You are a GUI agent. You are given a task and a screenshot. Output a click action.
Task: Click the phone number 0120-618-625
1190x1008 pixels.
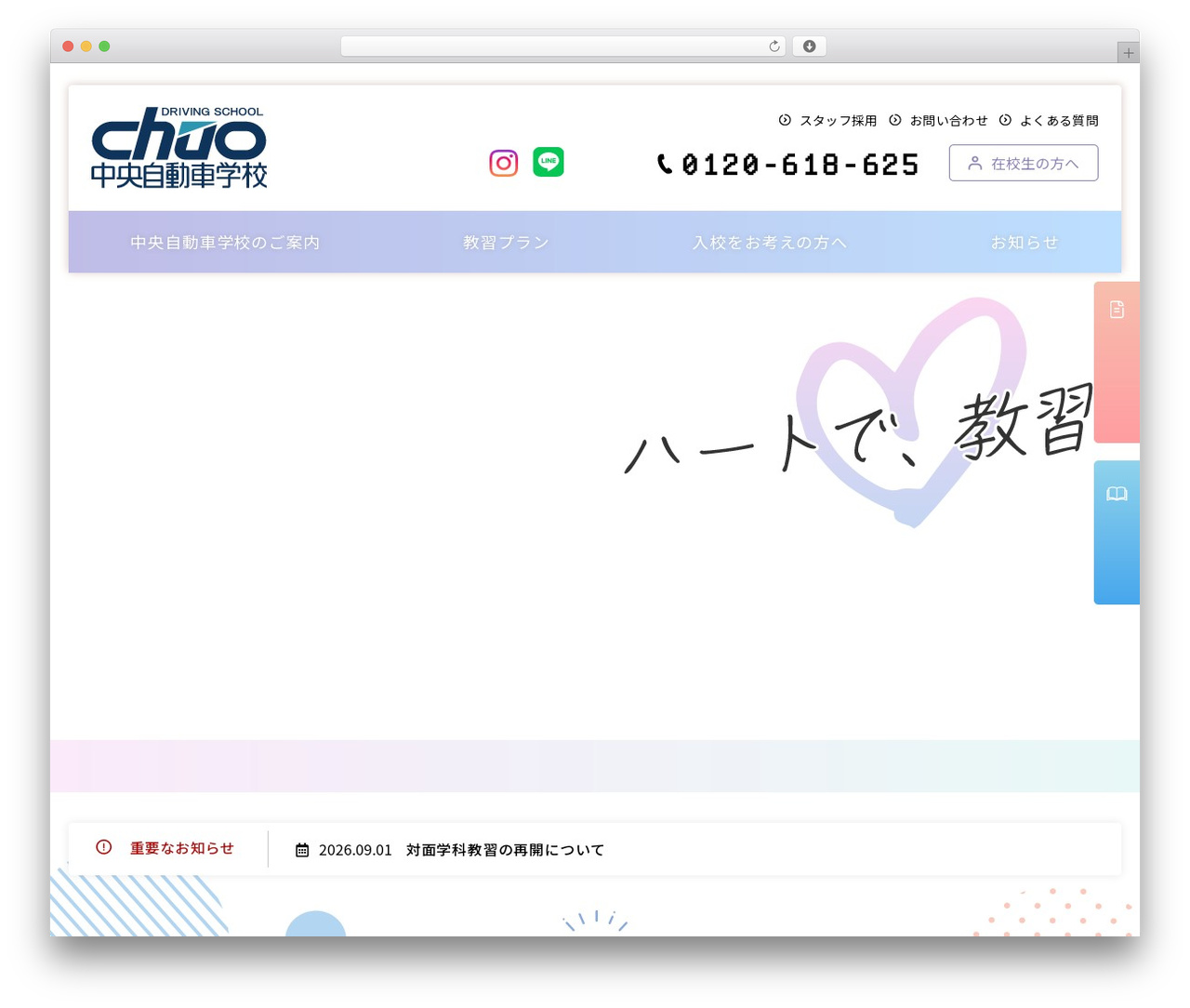(x=800, y=165)
